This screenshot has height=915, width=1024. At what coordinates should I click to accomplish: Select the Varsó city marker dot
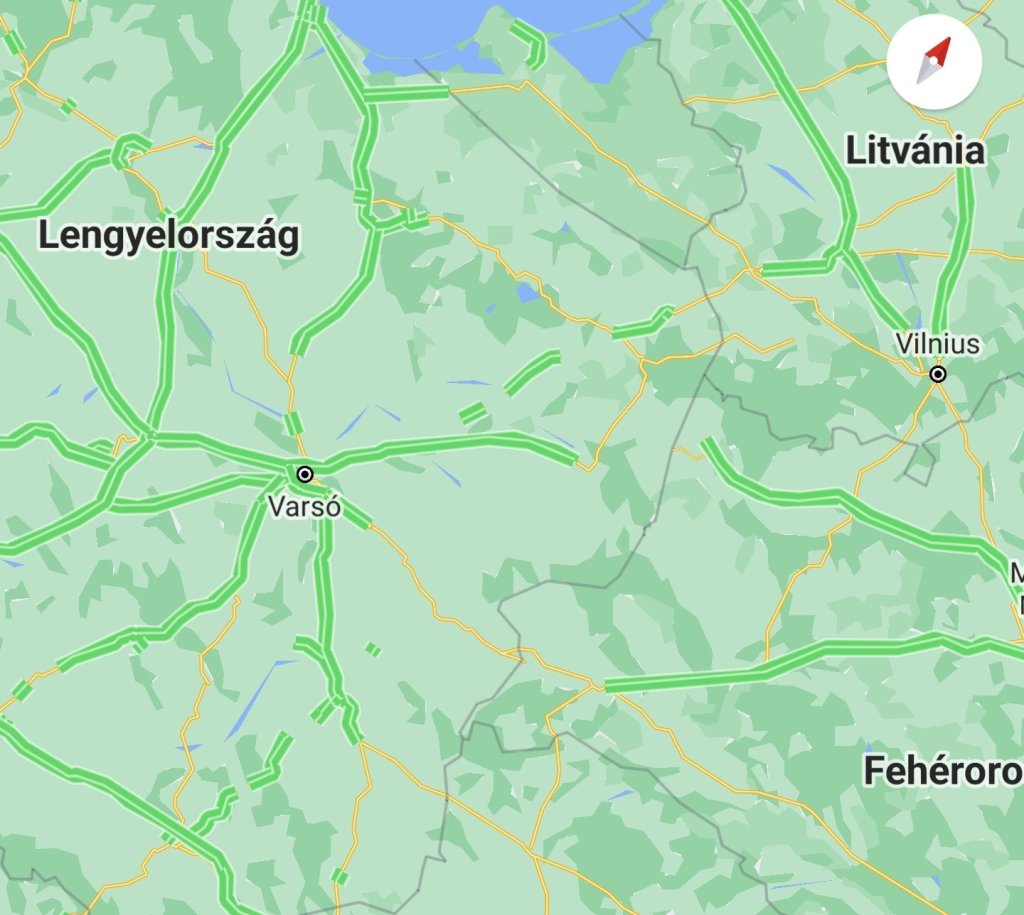point(304,474)
